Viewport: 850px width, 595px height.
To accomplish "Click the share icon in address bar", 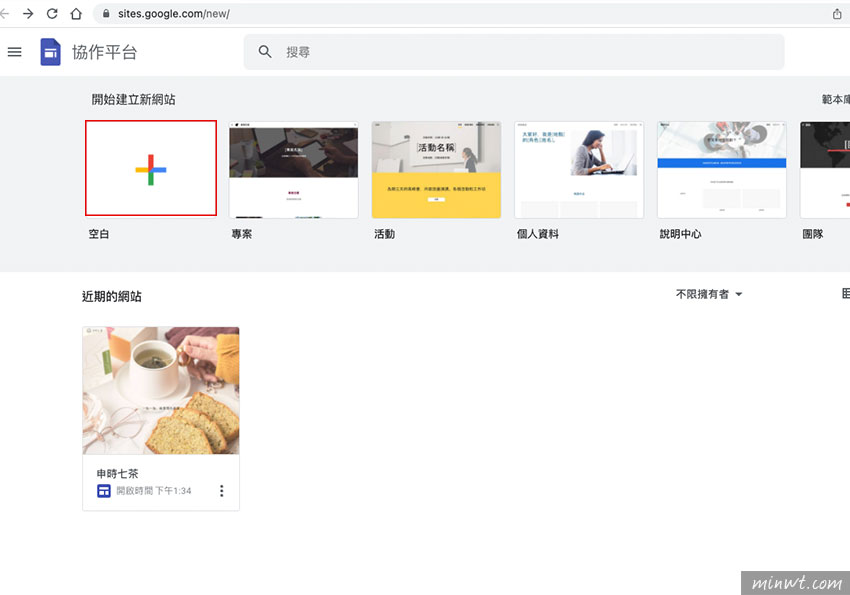I will point(837,14).
